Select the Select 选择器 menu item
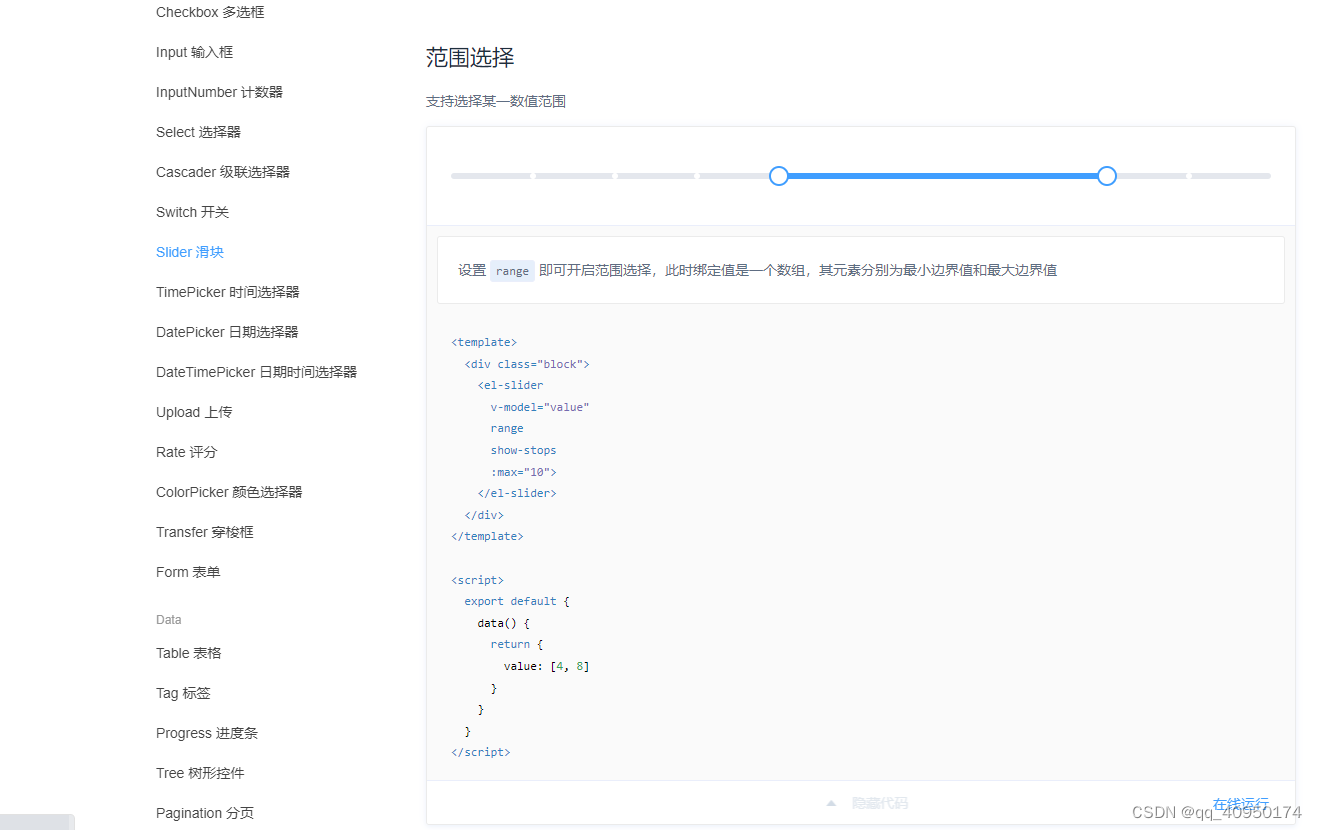 tap(198, 132)
